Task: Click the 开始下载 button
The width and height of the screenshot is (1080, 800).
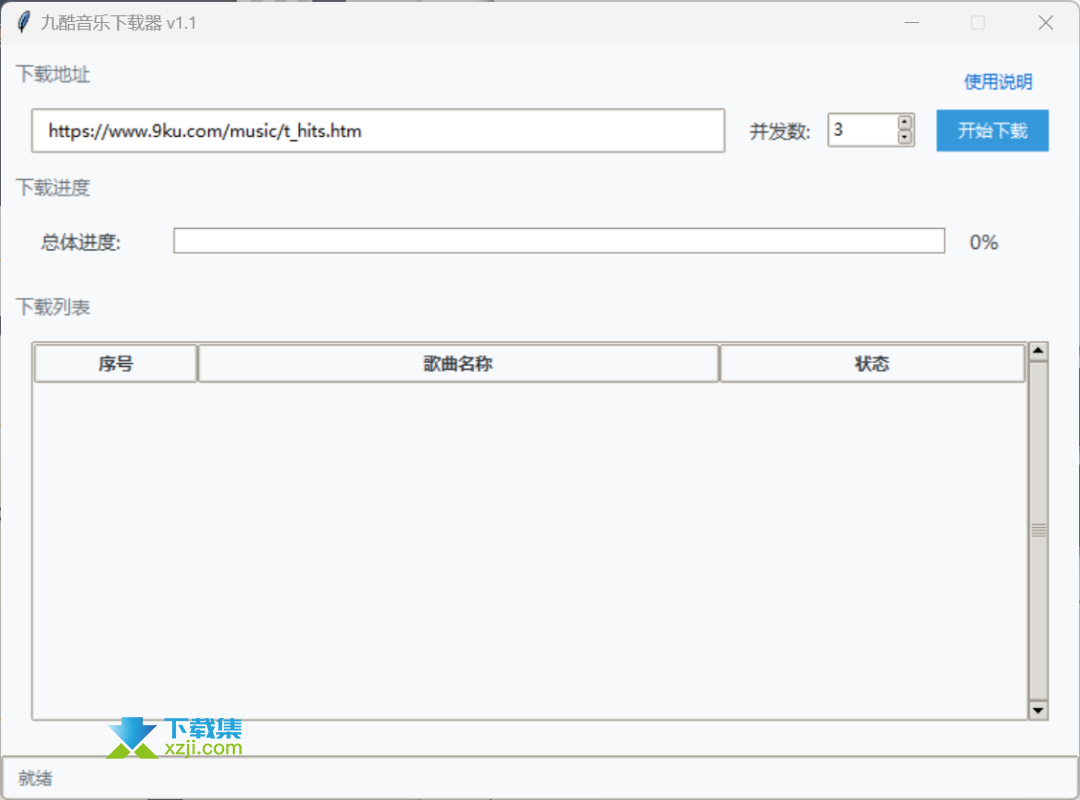Action: (x=992, y=130)
